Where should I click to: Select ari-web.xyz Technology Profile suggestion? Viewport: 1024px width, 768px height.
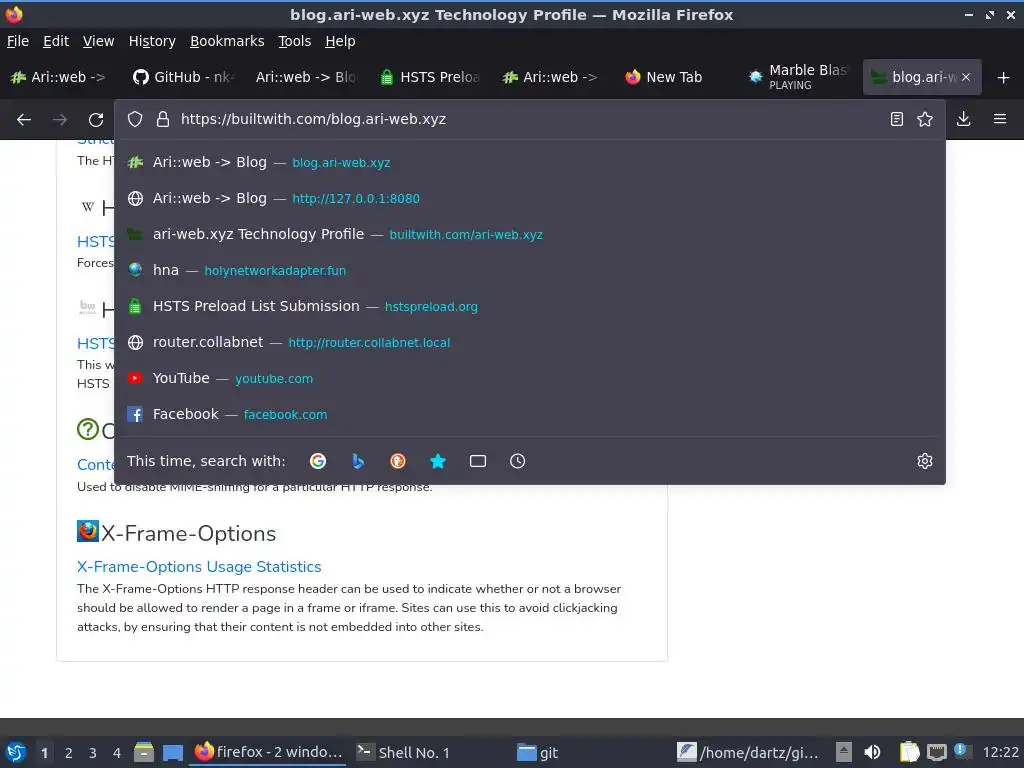tap(530, 234)
